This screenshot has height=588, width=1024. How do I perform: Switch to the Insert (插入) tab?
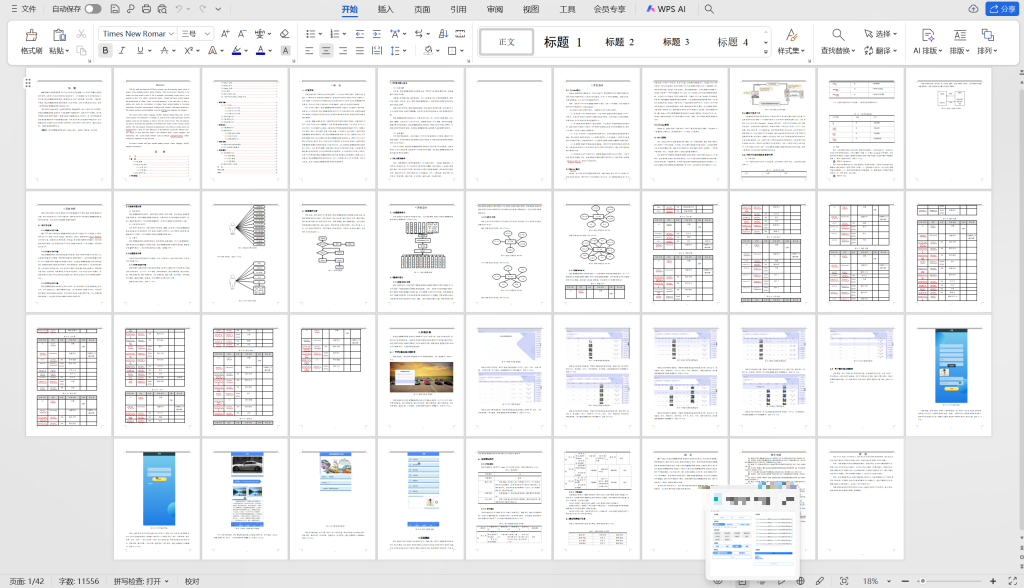(x=385, y=9)
